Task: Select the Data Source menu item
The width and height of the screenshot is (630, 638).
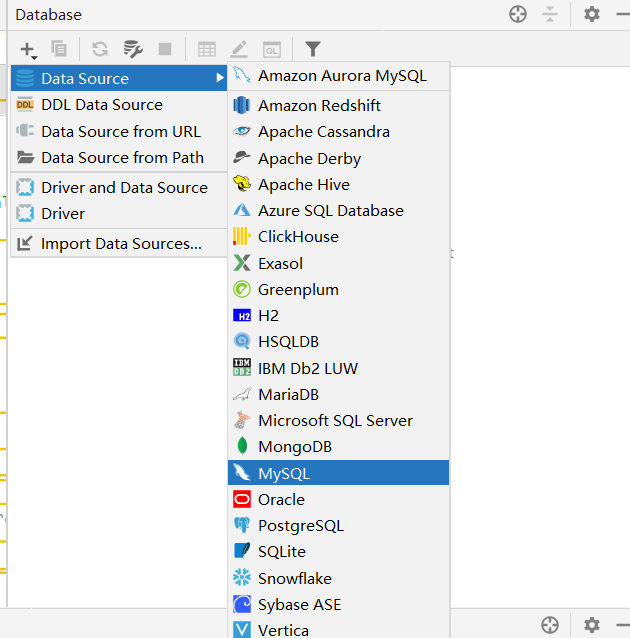Action: point(119,78)
